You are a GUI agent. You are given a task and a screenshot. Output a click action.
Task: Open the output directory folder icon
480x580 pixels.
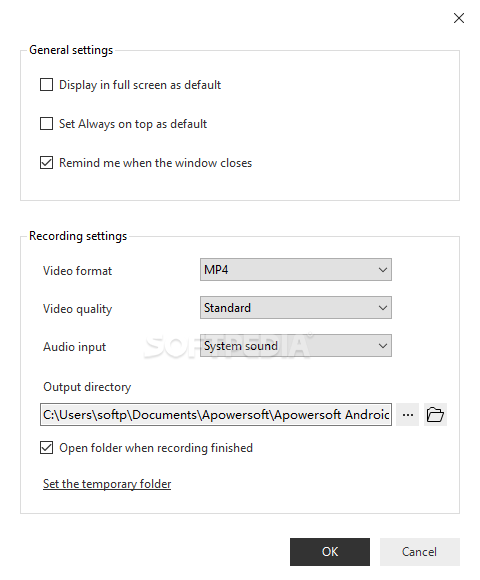pyautogui.click(x=435, y=415)
